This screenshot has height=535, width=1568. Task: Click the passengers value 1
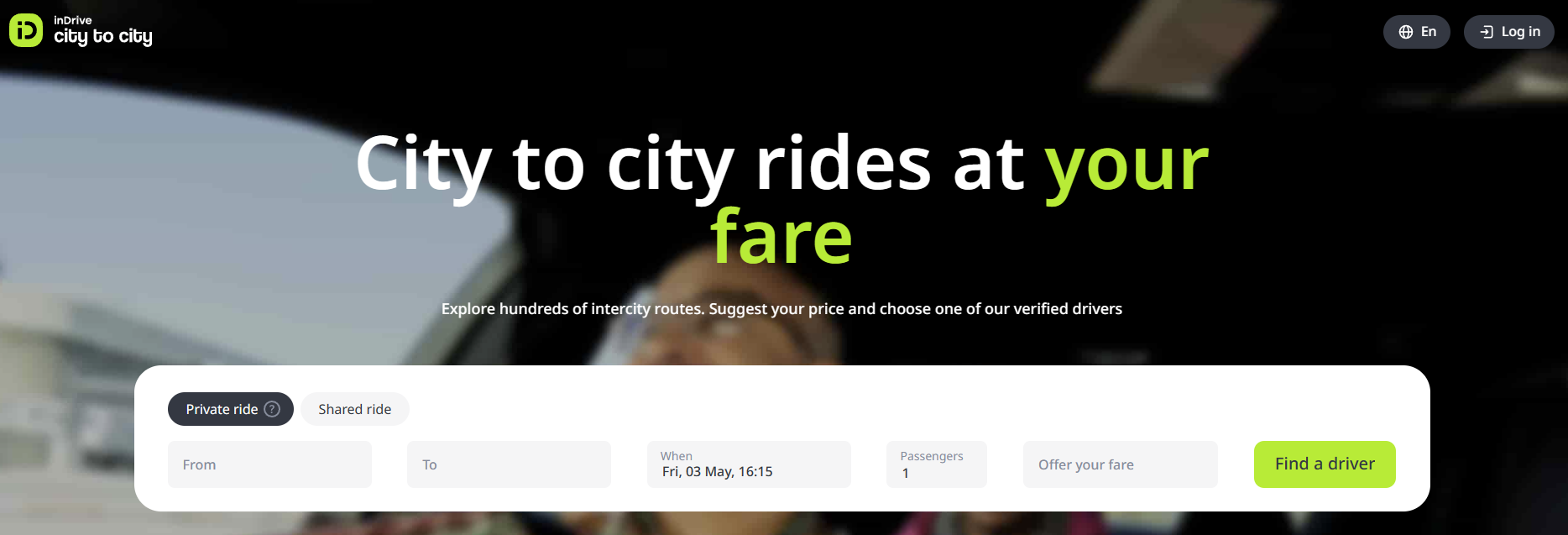(x=906, y=474)
